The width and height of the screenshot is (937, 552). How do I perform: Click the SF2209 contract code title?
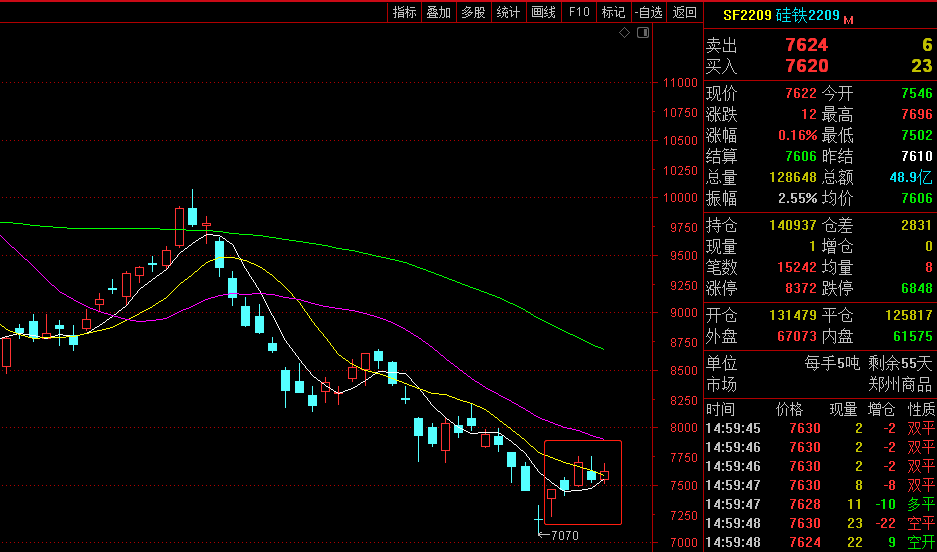click(747, 17)
